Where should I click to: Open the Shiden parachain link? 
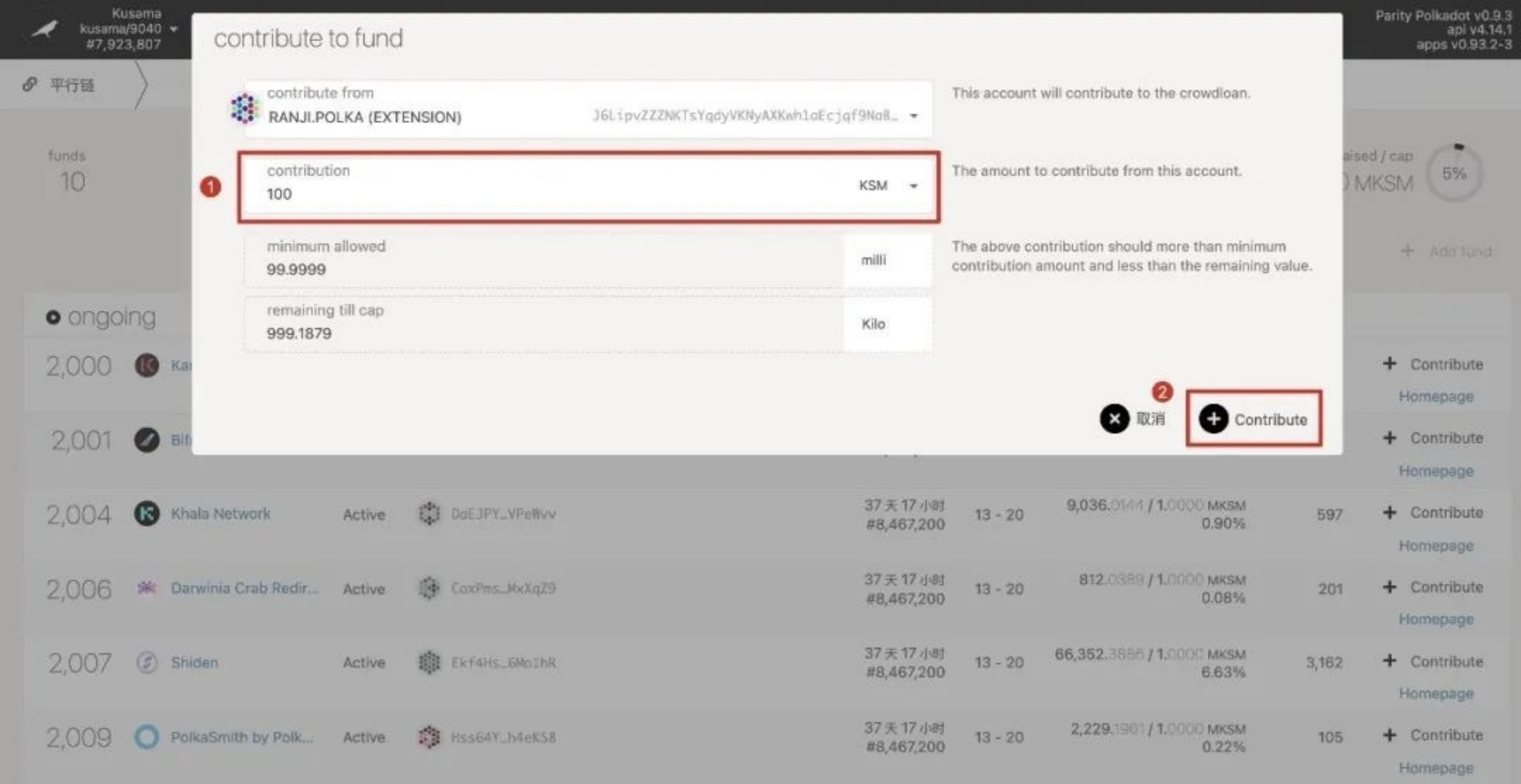(x=194, y=662)
